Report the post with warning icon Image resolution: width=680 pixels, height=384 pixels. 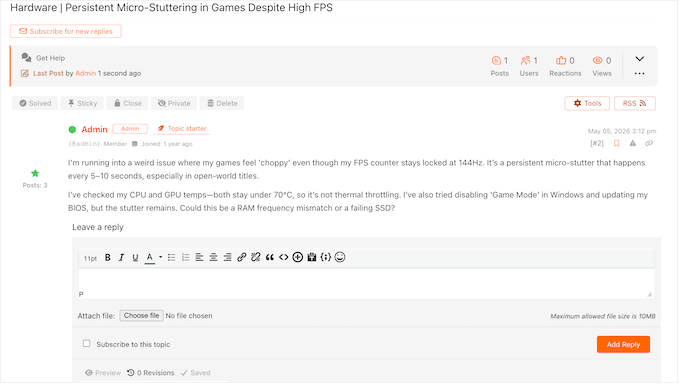click(633, 144)
